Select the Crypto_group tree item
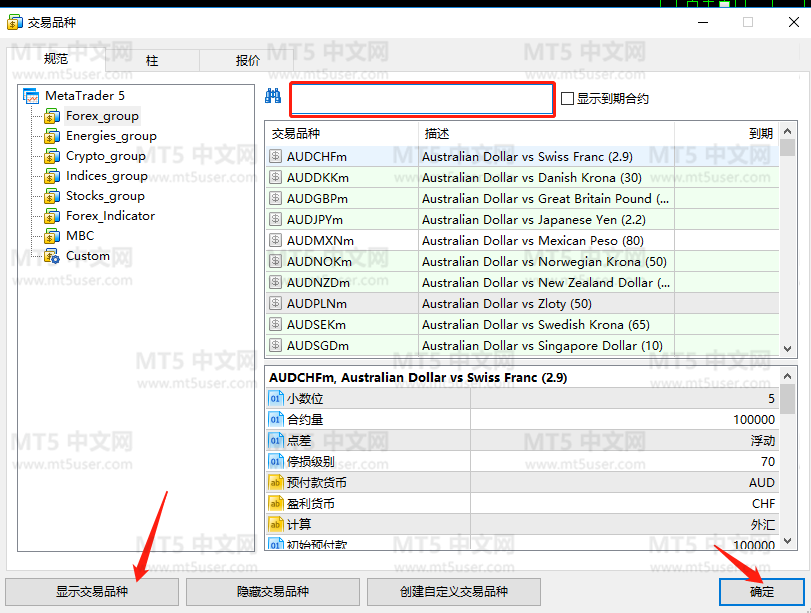Viewport: 811px width, 613px height. 106,156
